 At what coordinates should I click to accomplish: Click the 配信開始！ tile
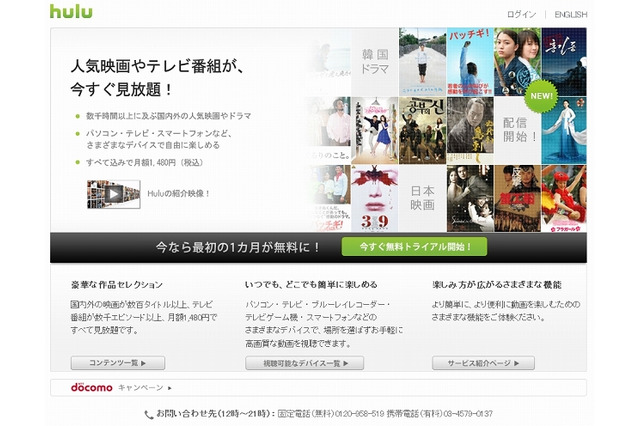point(517,130)
